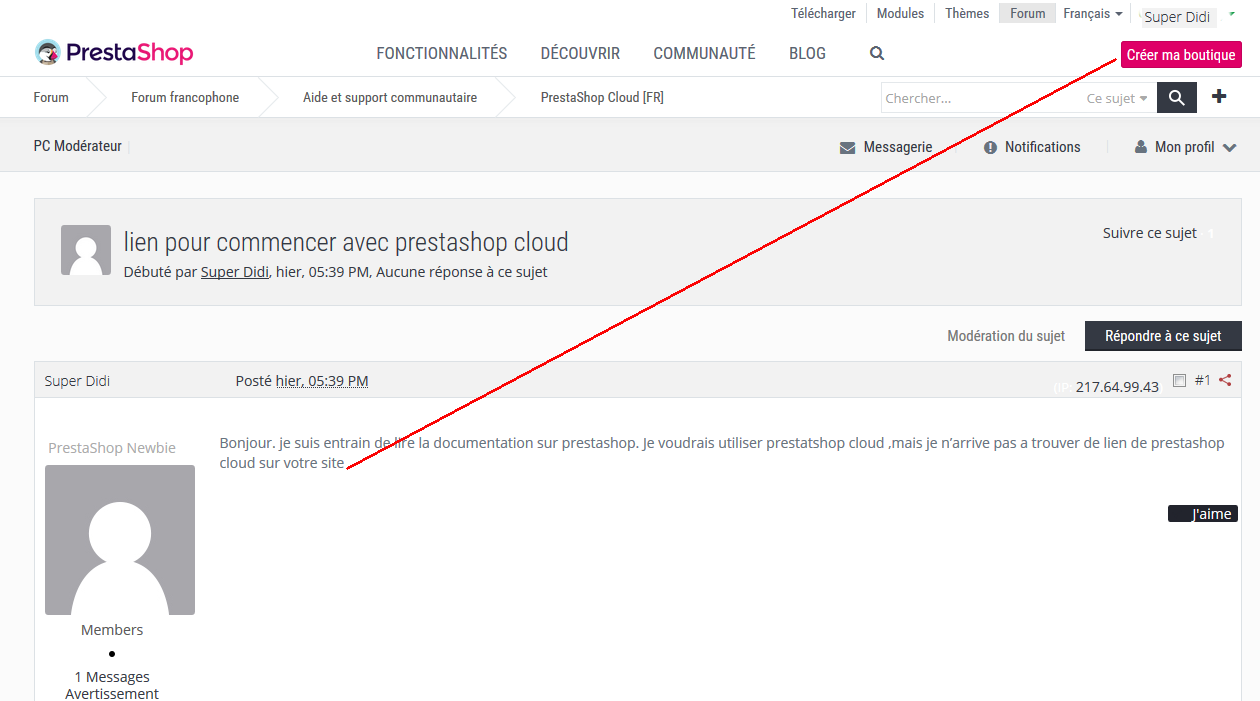This screenshot has height=701, width=1260.
Task: Open COMMUNAUTÉ menu
Action: coord(704,54)
